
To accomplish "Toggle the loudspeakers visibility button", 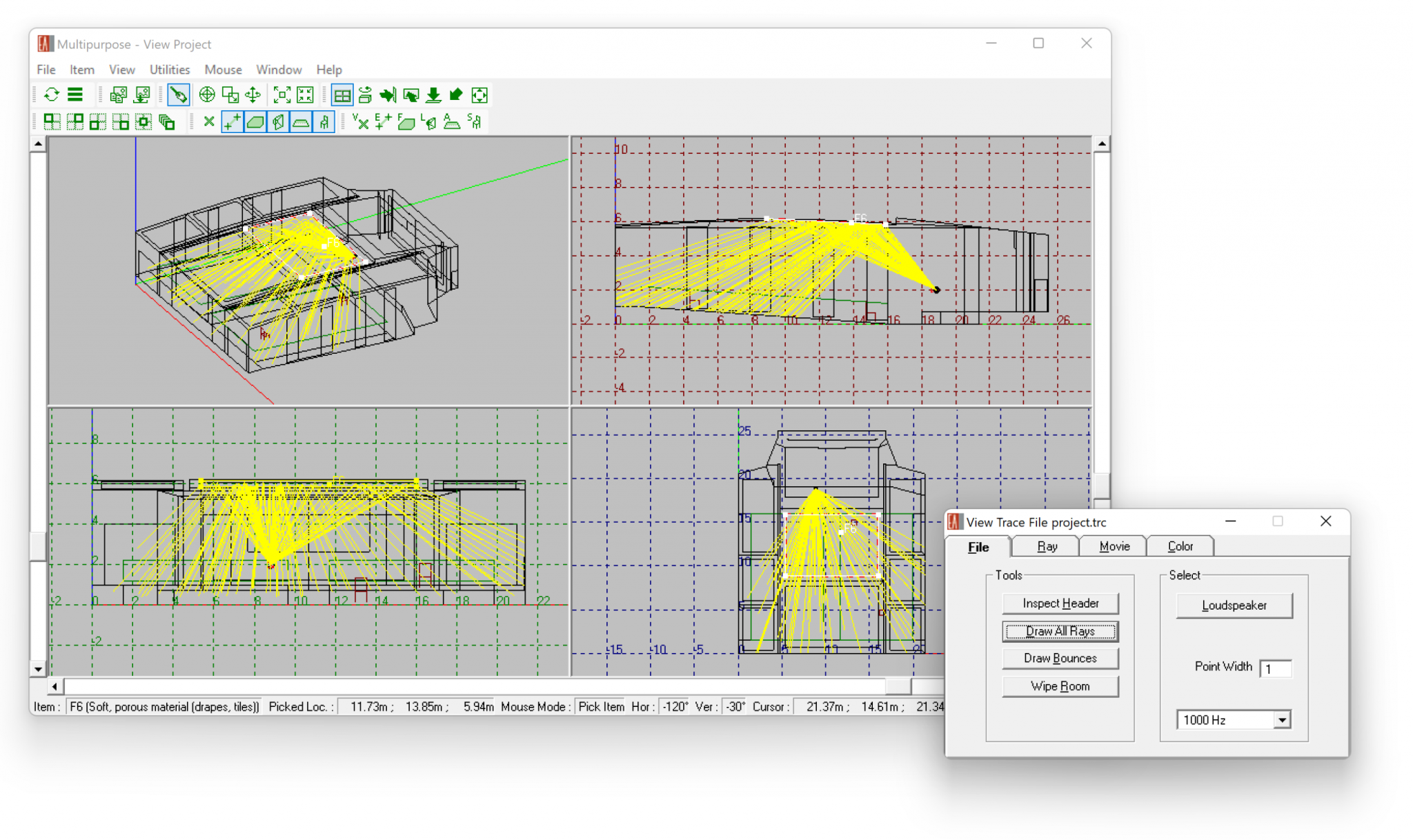I will (278, 122).
